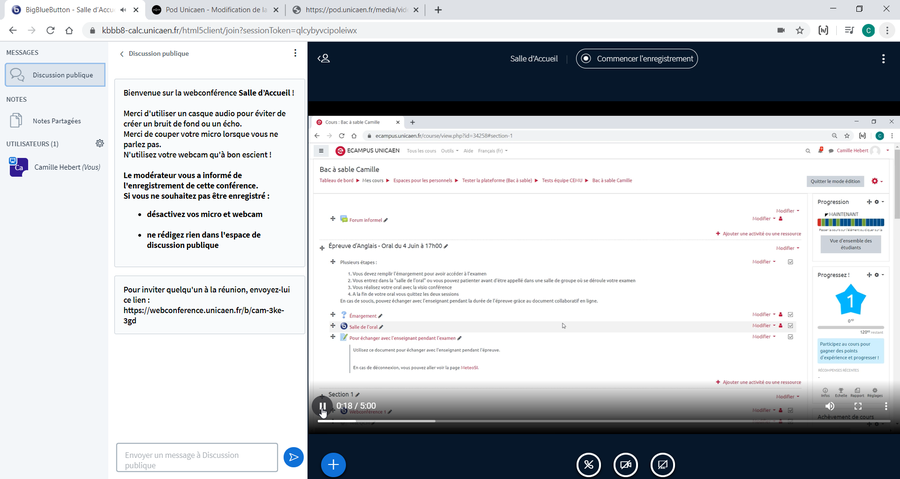Open the BigBlueButton options three-dot menu
The image size is (900, 479).
tap(883, 59)
